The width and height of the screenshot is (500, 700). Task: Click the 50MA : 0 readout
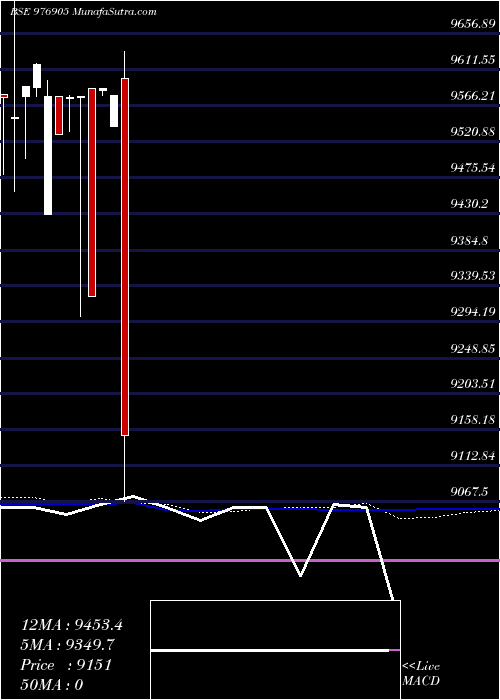tap(52, 685)
